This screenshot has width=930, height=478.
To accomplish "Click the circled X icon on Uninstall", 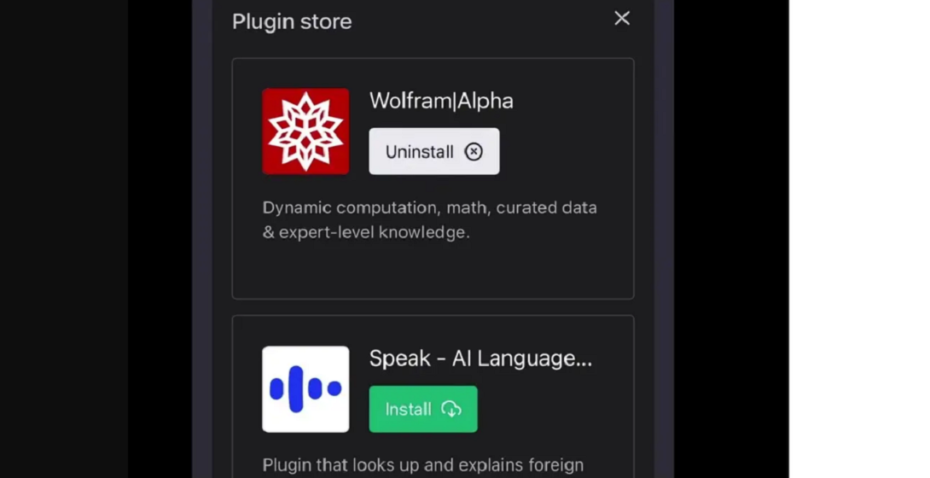I will (473, 152).
